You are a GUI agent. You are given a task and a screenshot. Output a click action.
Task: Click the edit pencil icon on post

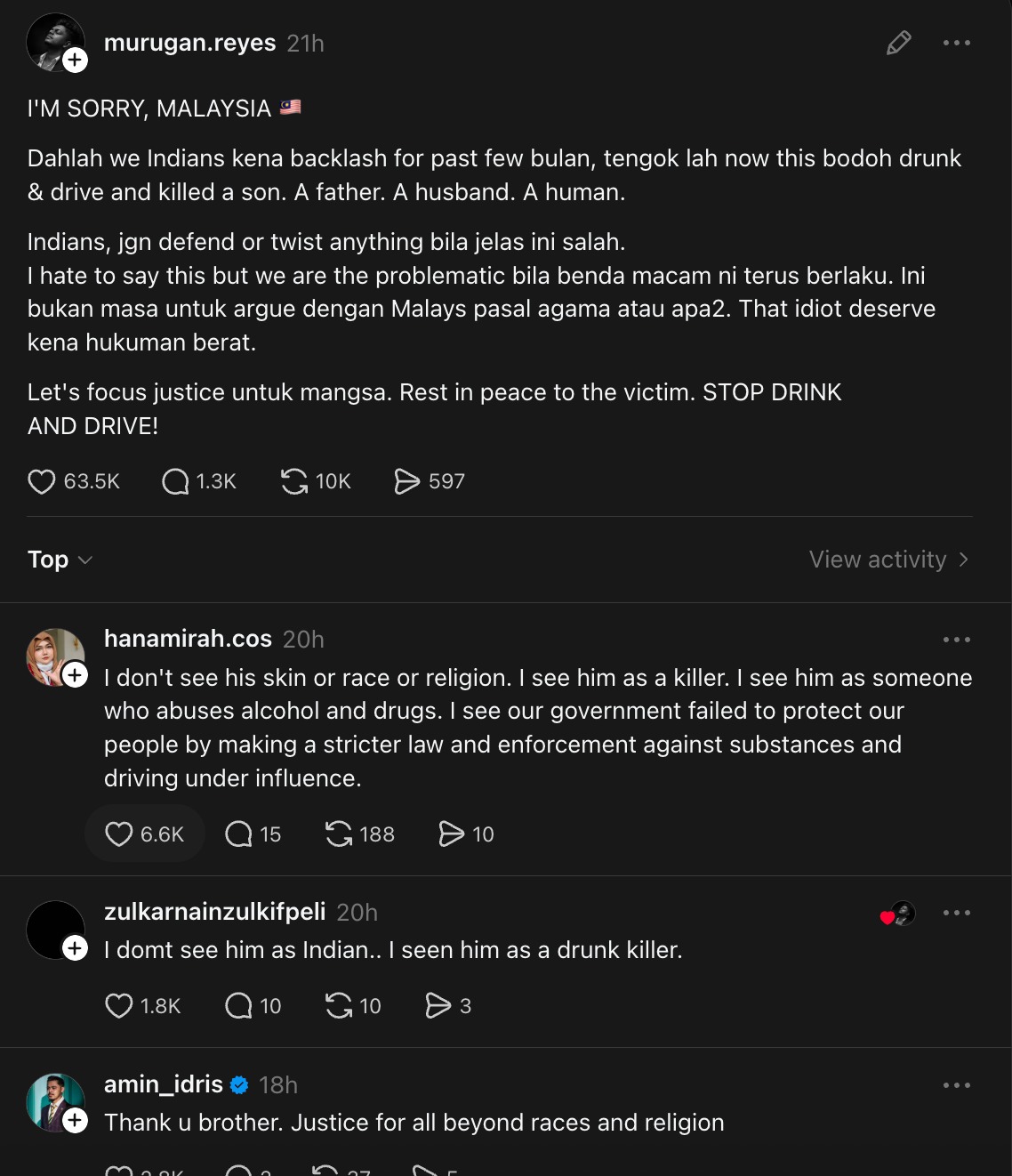point(899,43)
